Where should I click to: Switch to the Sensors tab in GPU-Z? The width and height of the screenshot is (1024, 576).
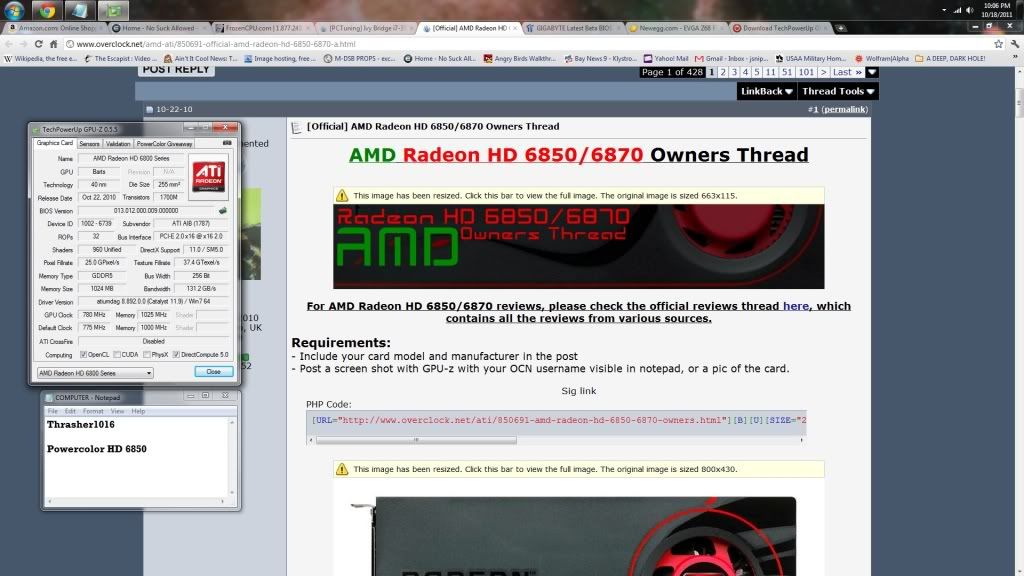pyautogui.click(x=89, y=144)
